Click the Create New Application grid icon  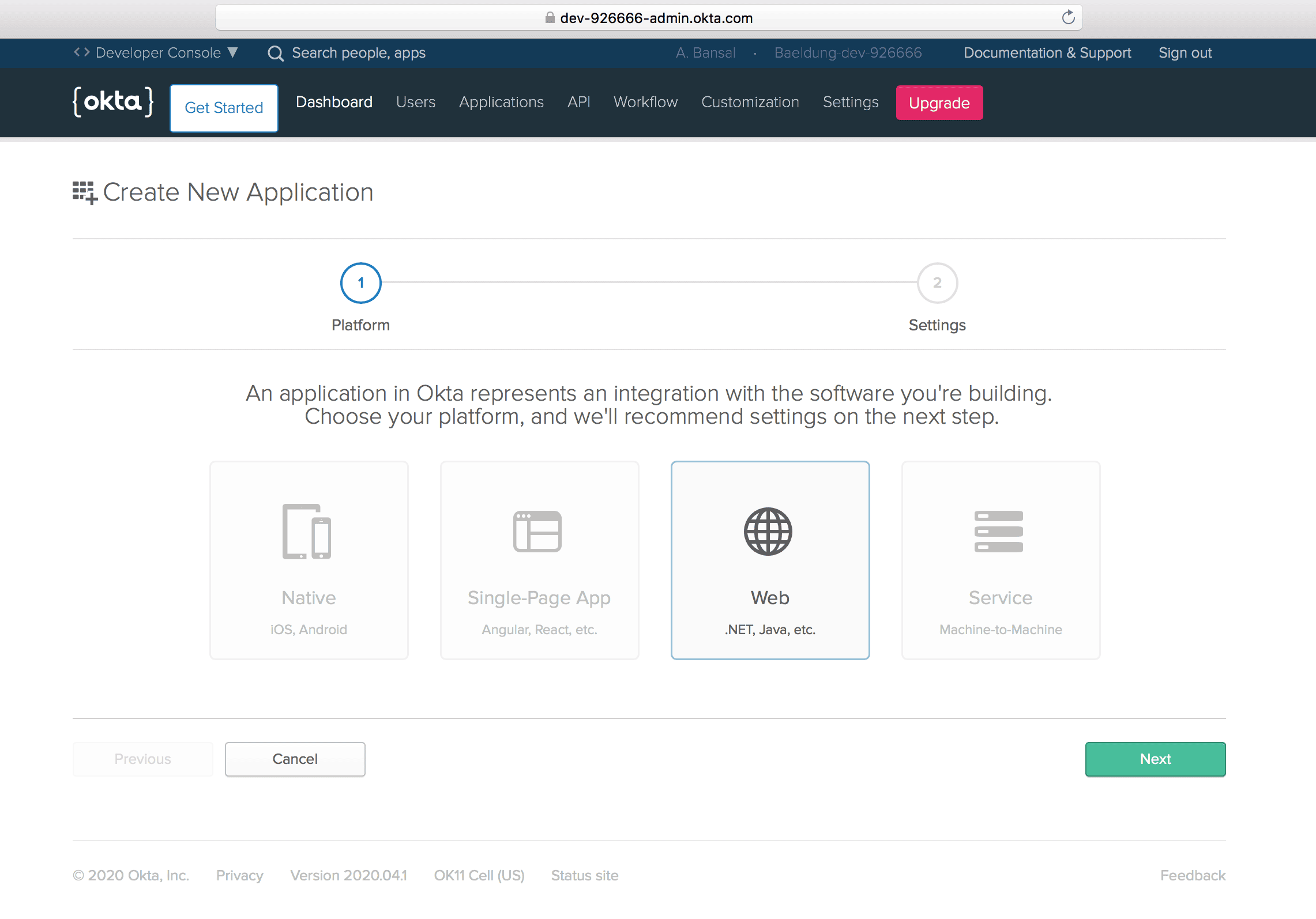(x=85, y=193)
